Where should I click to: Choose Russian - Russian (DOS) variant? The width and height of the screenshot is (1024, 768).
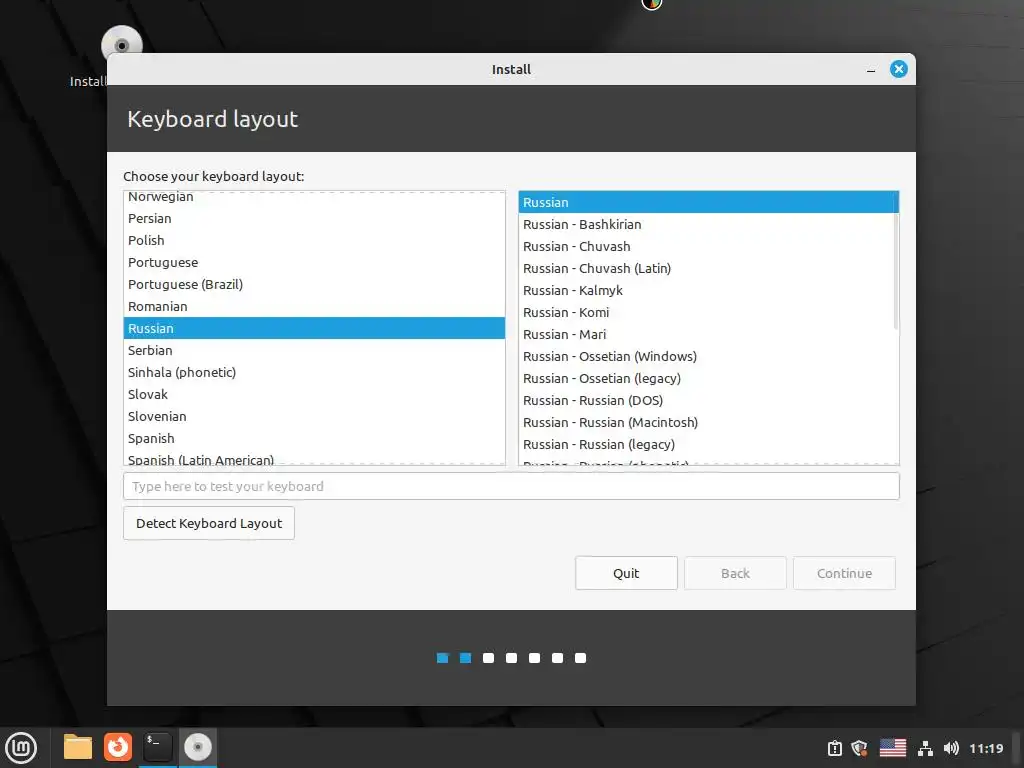(x=709, y=400)
